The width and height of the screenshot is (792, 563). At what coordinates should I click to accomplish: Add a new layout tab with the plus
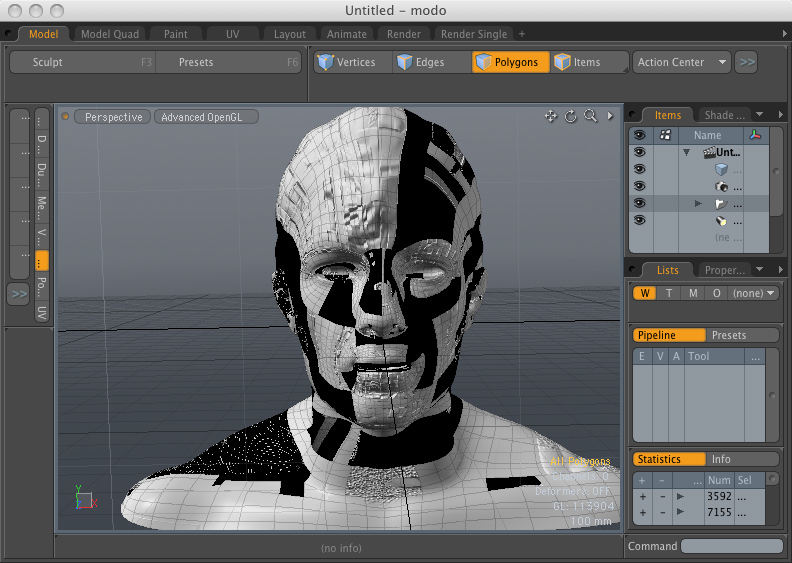522,34
